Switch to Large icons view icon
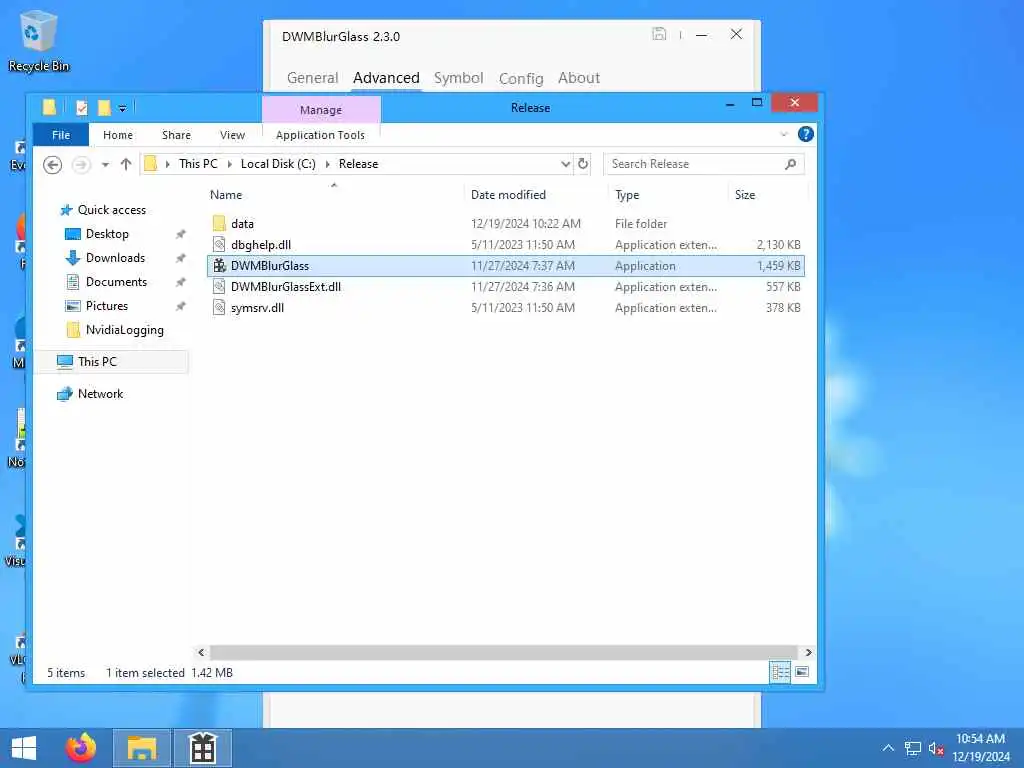The height and width of the screenshot is (768, 1024). coord(802,672)
